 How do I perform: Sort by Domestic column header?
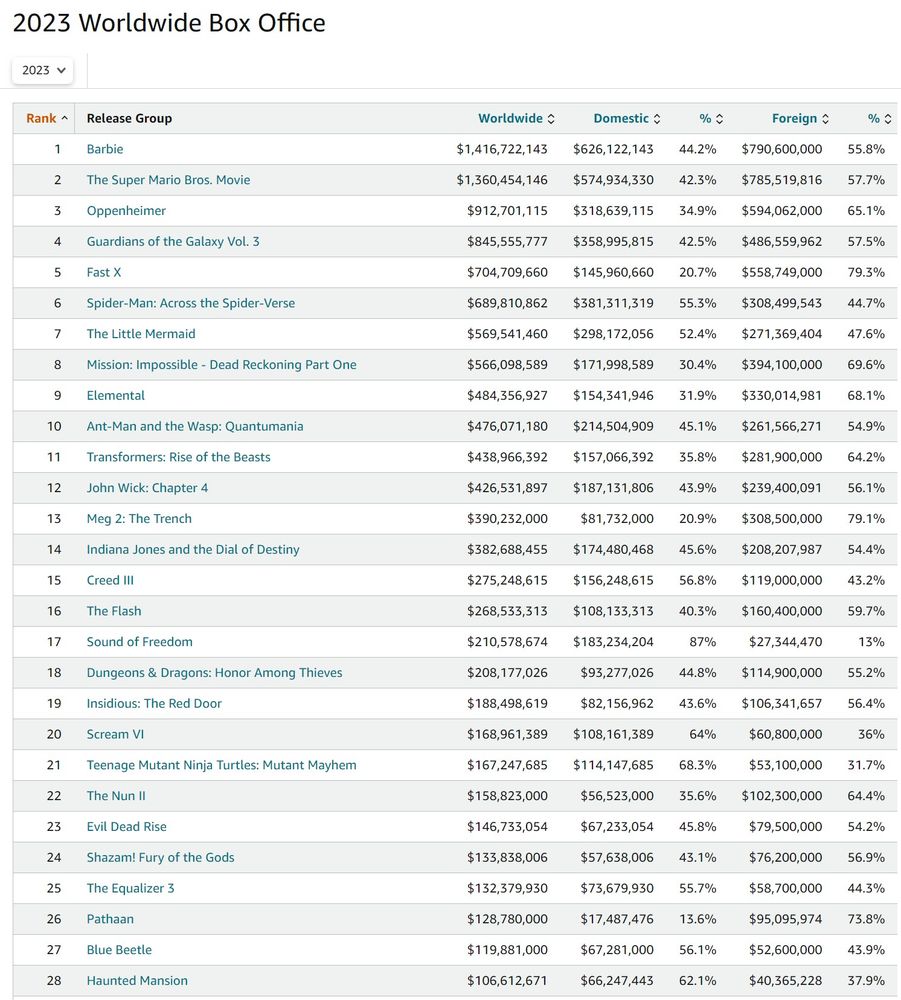627,119
